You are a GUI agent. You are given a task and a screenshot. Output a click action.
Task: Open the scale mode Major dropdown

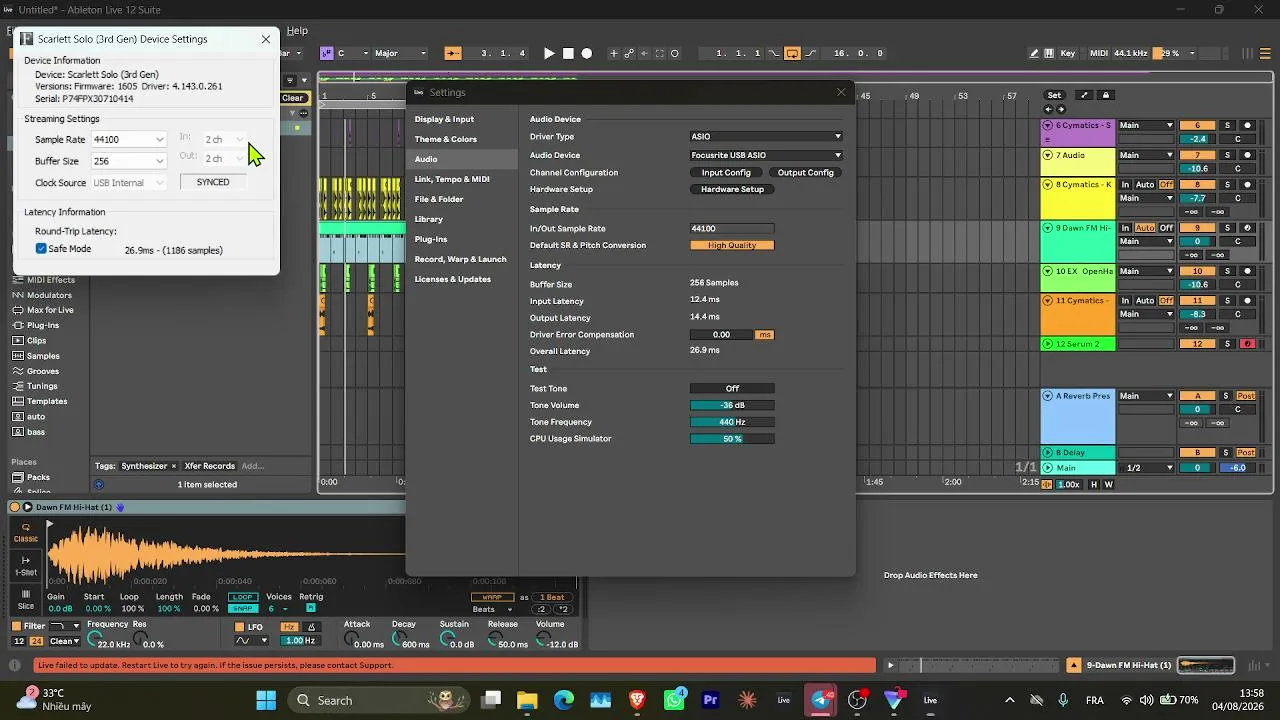click(x=400, y=53)
